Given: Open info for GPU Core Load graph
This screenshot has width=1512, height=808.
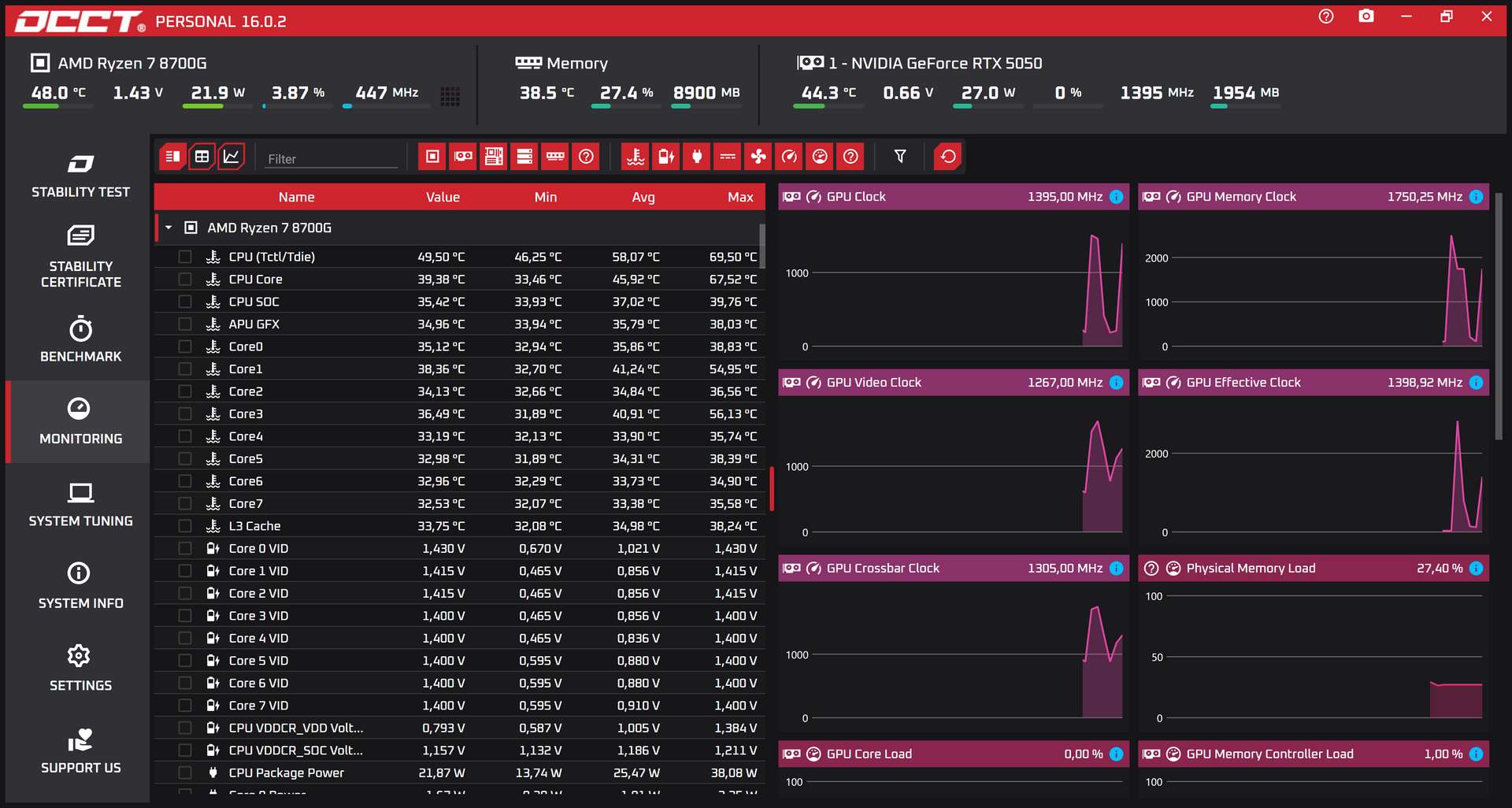Looking at the screenshot, I should [1116, 754].
